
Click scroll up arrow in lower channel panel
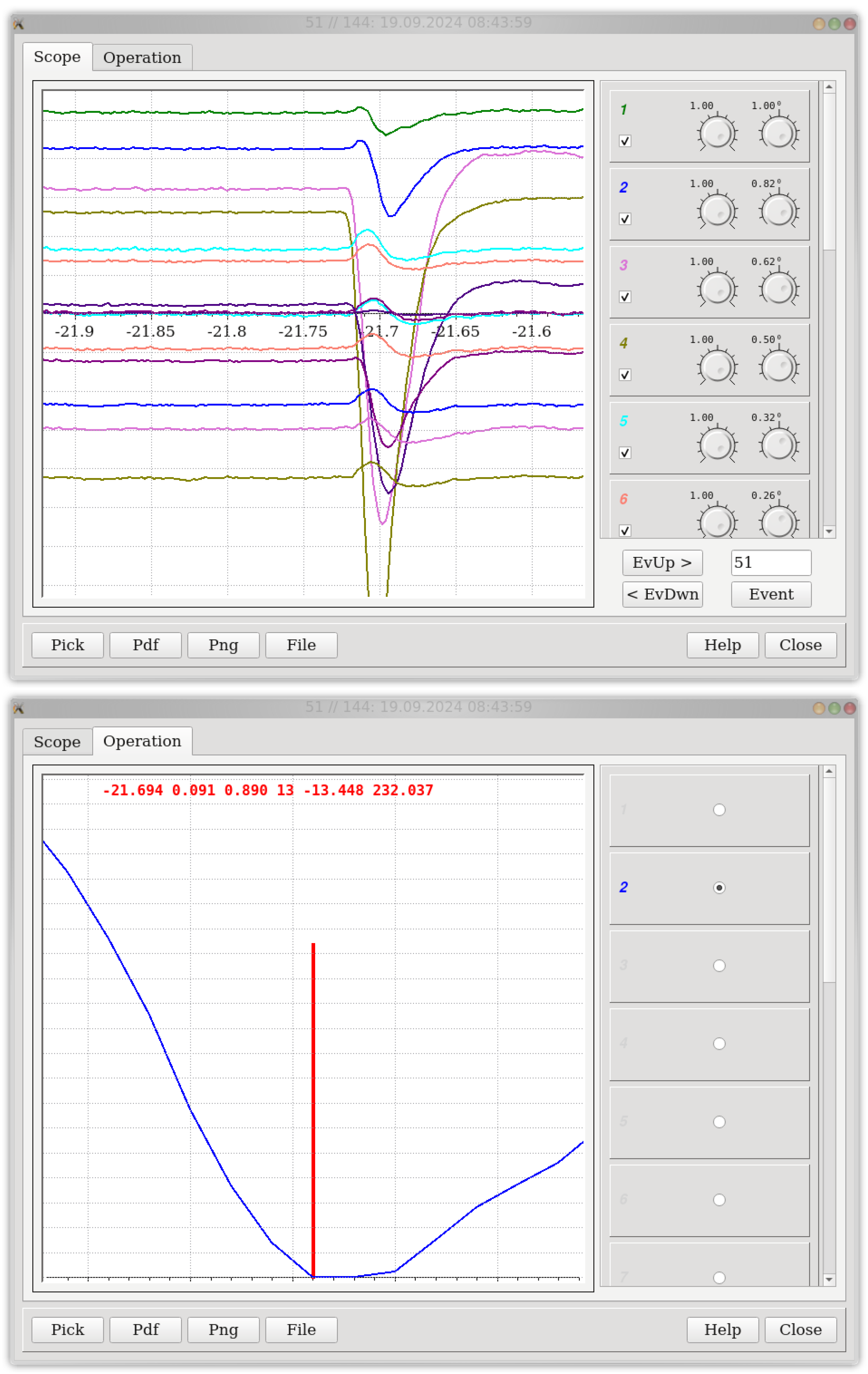click(x=829, y=772)
